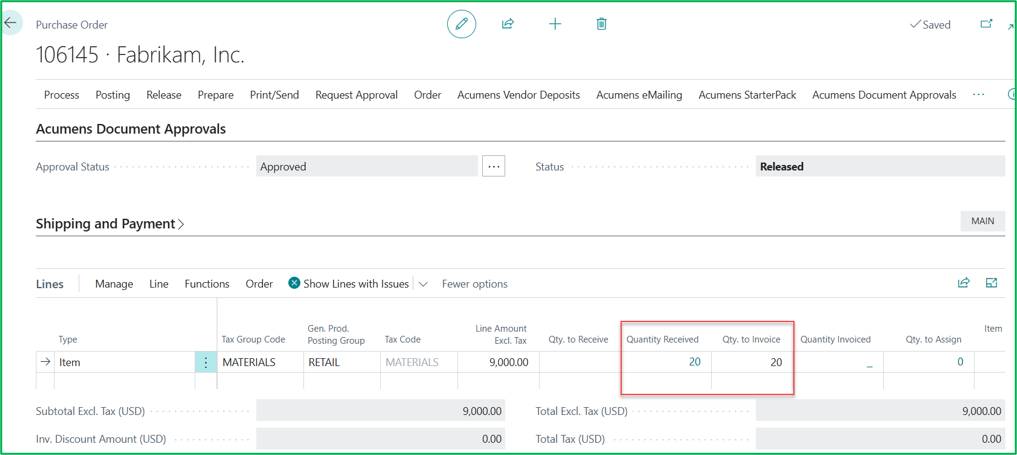
Task: Click the Total Excl. Tax (USD) field
Action: point(880,411)
